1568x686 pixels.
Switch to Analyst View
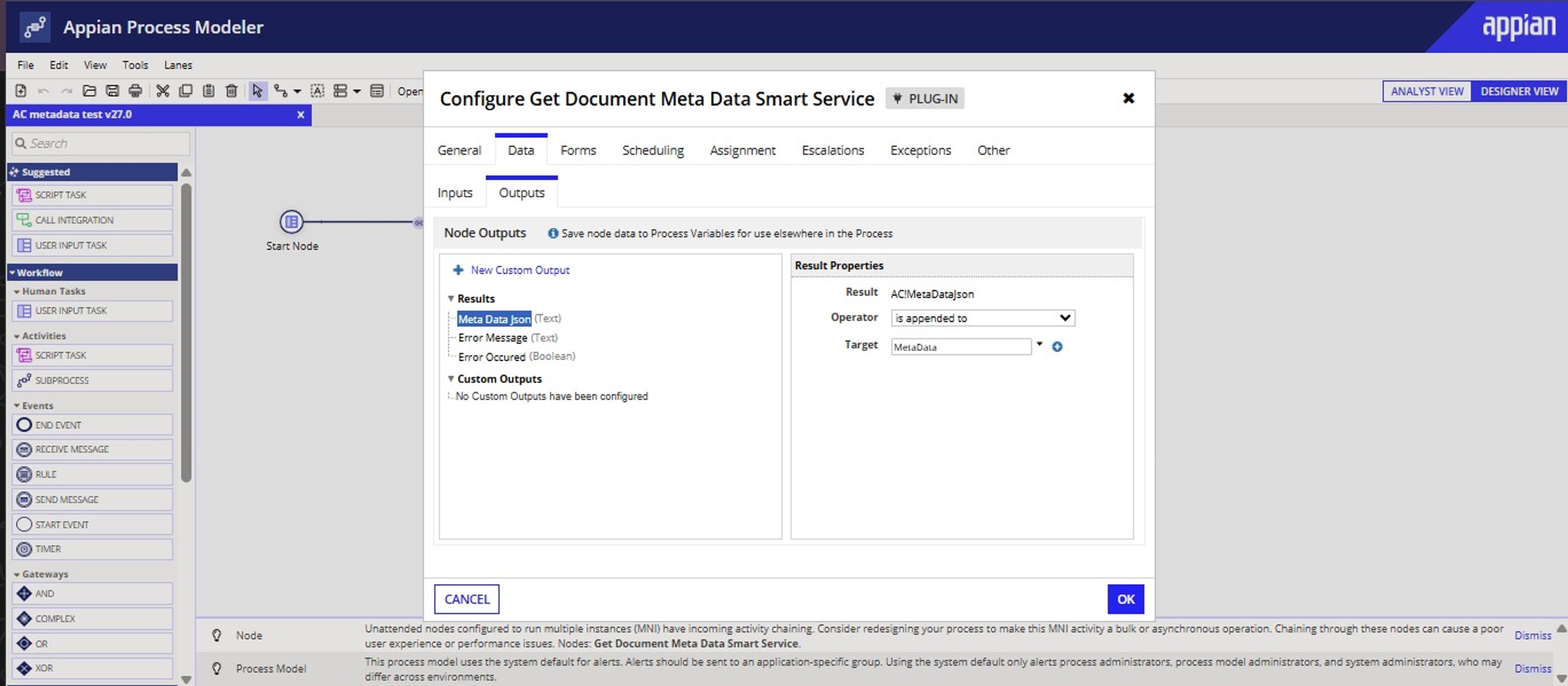(x=1427, y=91)
